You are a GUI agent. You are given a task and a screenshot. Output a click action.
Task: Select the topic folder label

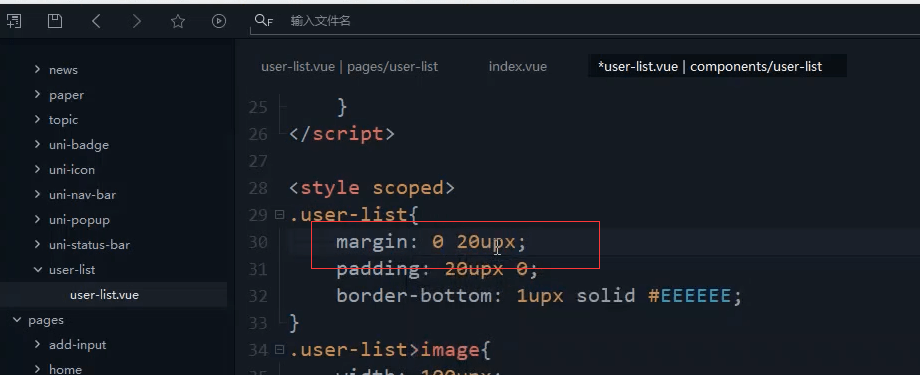point(63,120)
